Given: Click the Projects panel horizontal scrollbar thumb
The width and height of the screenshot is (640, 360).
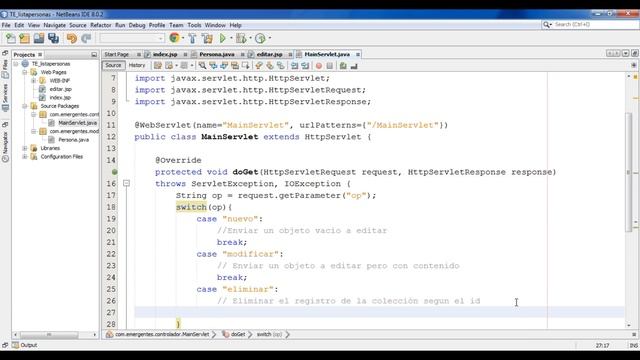Looking at the screenshot, I should click(49, 335).
